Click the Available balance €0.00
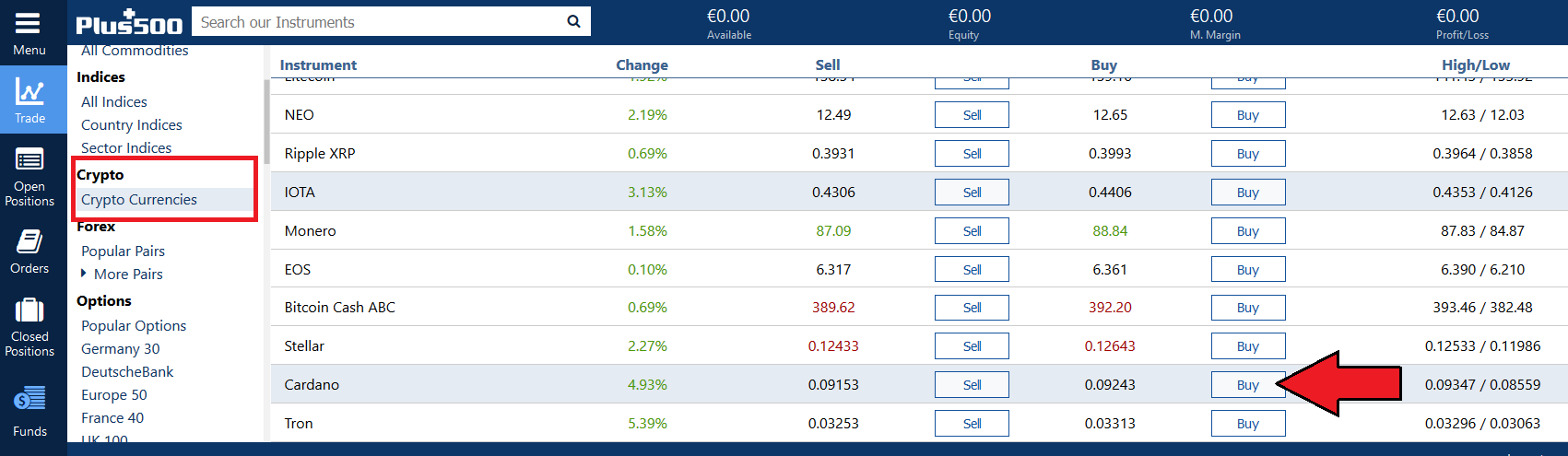 click(x=728, y=16)
